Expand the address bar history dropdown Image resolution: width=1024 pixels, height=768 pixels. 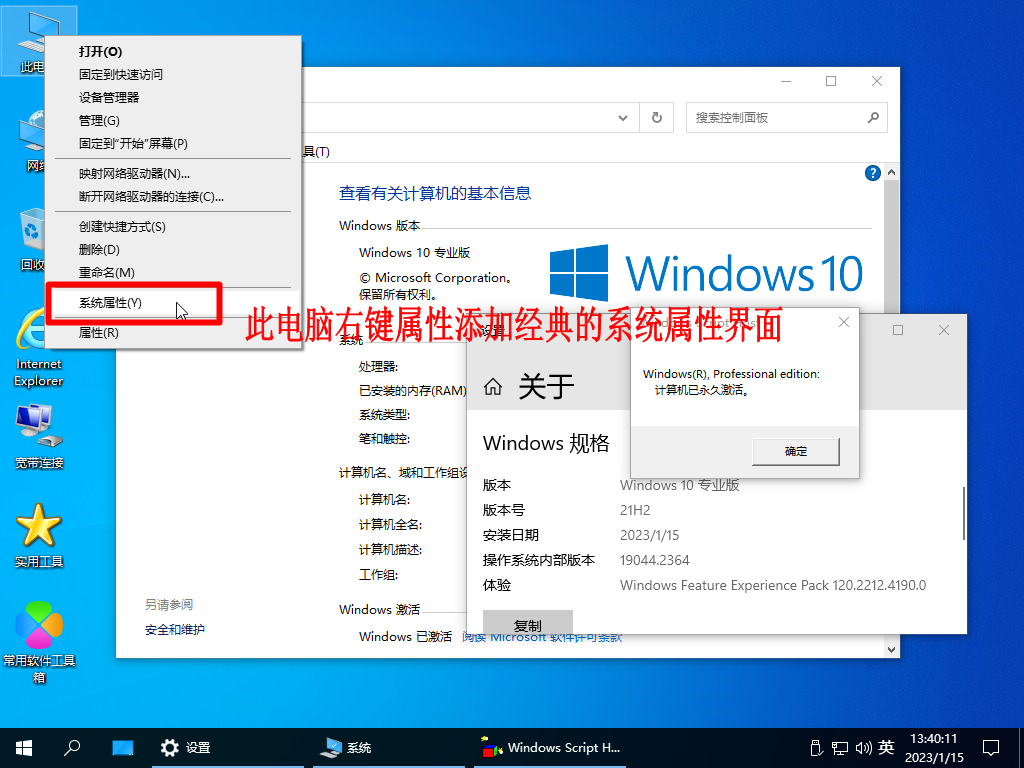tap(623, 118)
